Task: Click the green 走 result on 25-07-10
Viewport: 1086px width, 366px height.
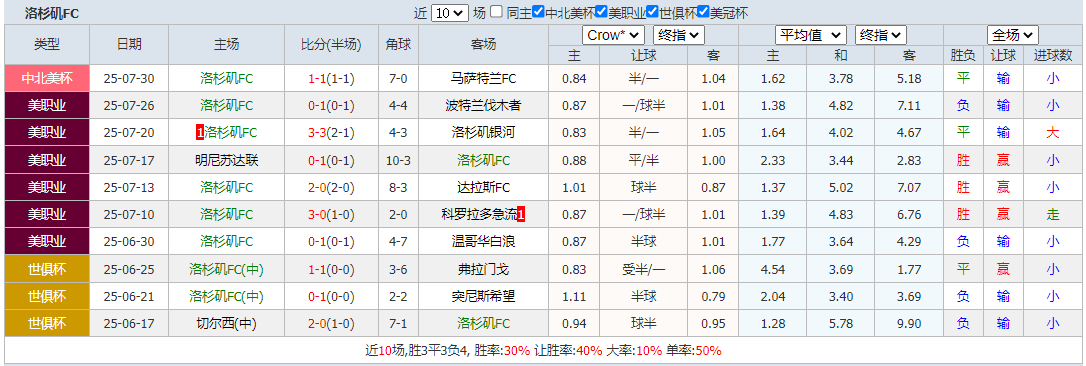Action: coord(1053,214)
